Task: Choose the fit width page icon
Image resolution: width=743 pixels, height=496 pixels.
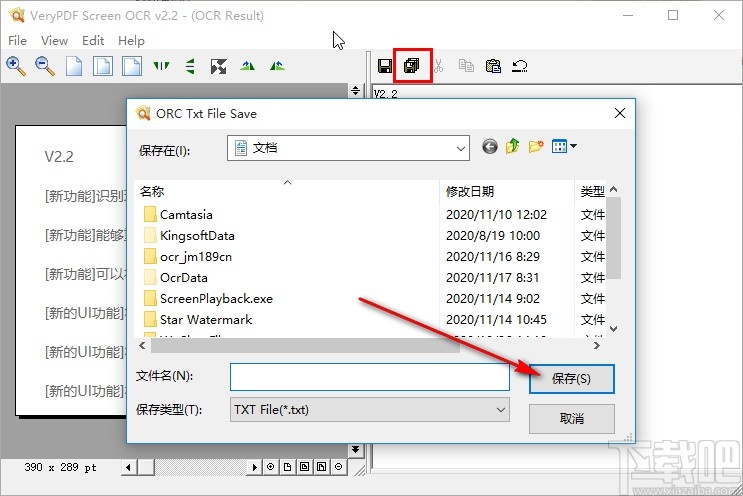Action: click(132, 66)
